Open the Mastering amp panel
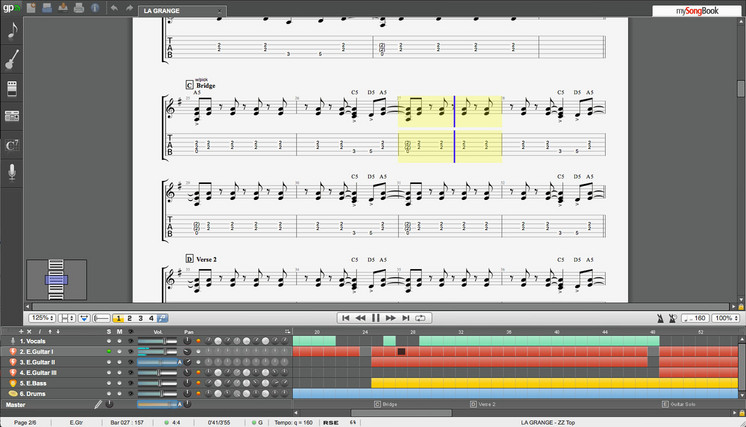The width and height of the screenshot is (746, 427). tap(12, 116)
